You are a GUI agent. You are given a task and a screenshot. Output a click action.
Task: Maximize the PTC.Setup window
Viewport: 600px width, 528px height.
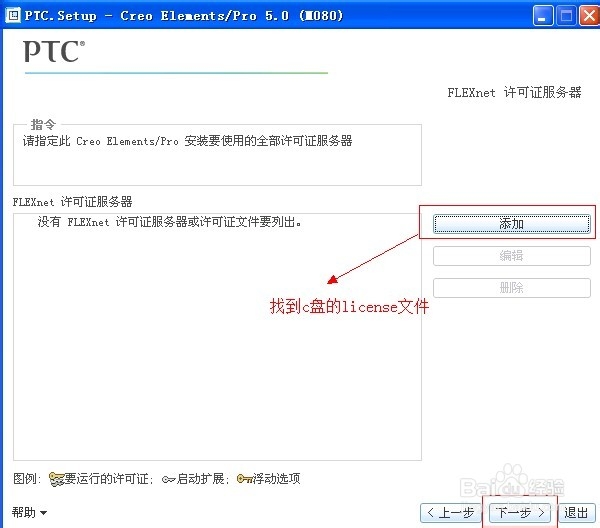[x=566, y=16]
